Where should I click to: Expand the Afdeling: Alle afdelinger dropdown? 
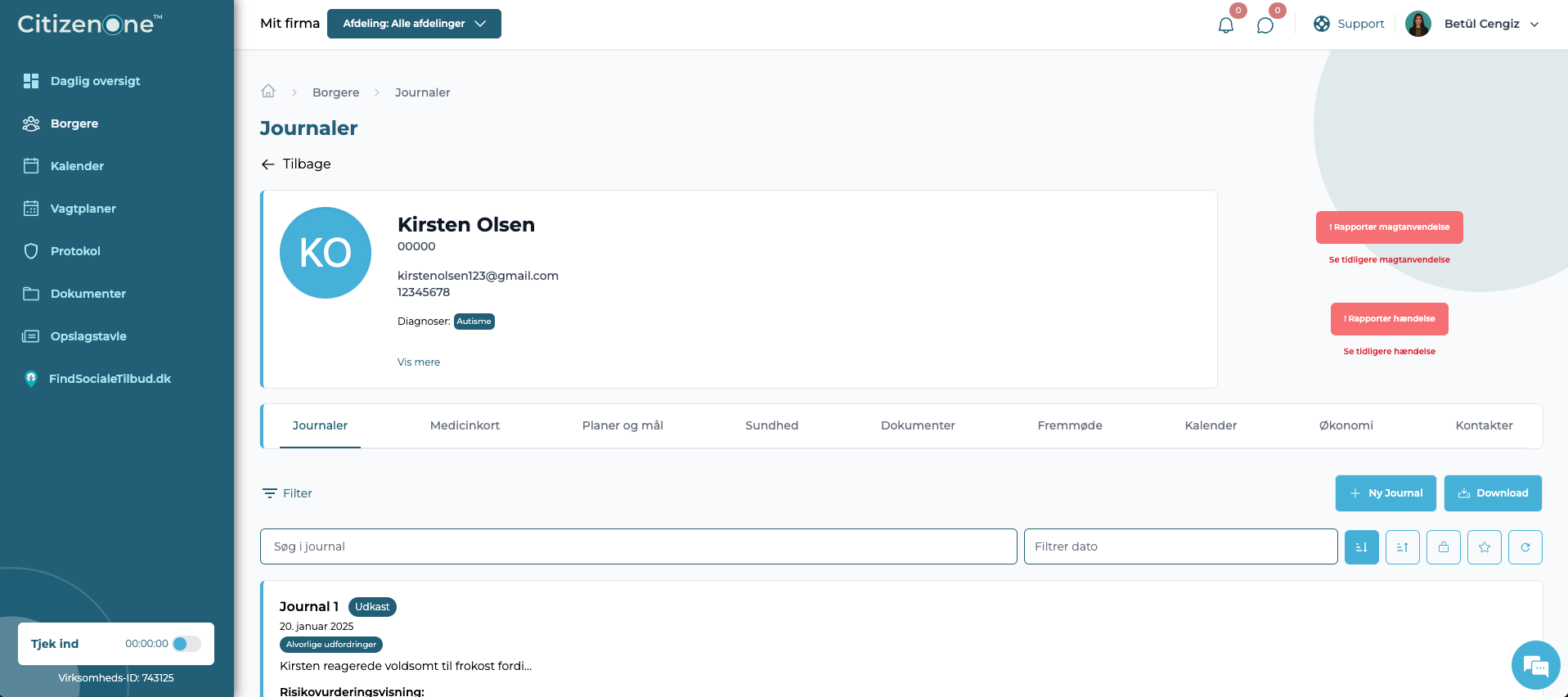pyautogui.click(x=414, y=24)
